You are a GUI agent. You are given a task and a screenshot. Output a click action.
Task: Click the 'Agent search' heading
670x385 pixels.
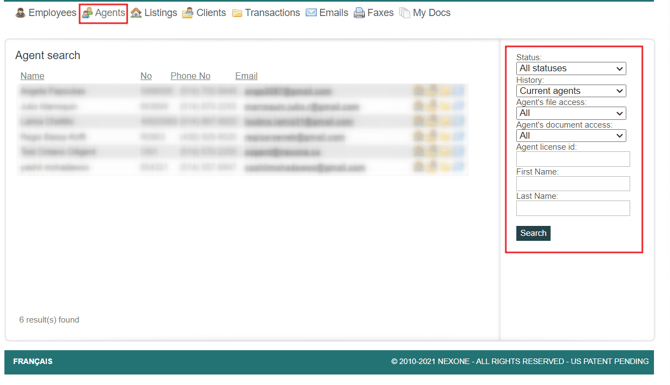click(48, 56)
